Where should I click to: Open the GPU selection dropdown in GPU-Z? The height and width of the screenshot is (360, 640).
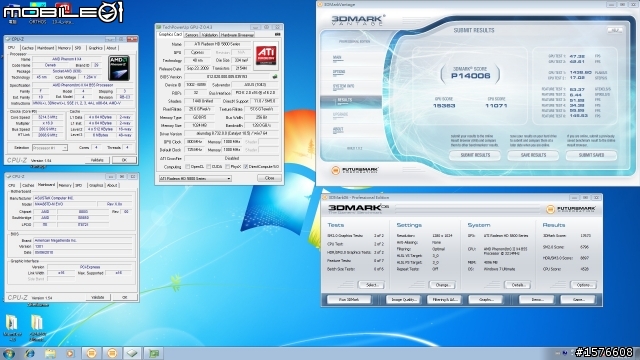195,178
